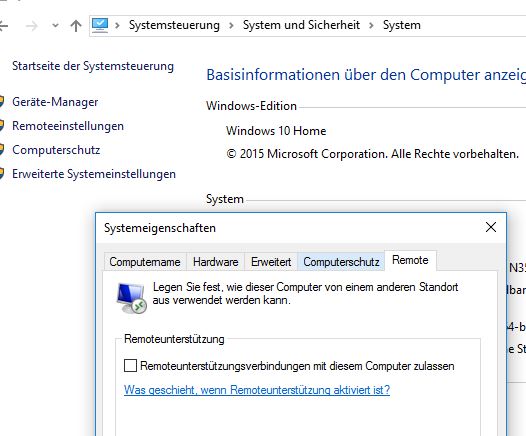The width and height of the screenshot is (526, 436).
Task: Open System und Sicherheit breadcrumb
Action: pos(301,25)
